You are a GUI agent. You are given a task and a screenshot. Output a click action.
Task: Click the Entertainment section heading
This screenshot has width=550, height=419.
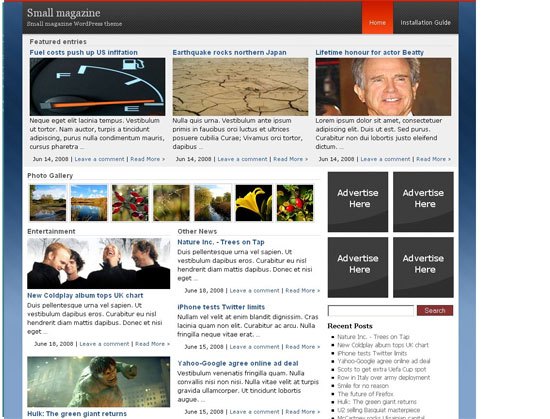point(51,231)
